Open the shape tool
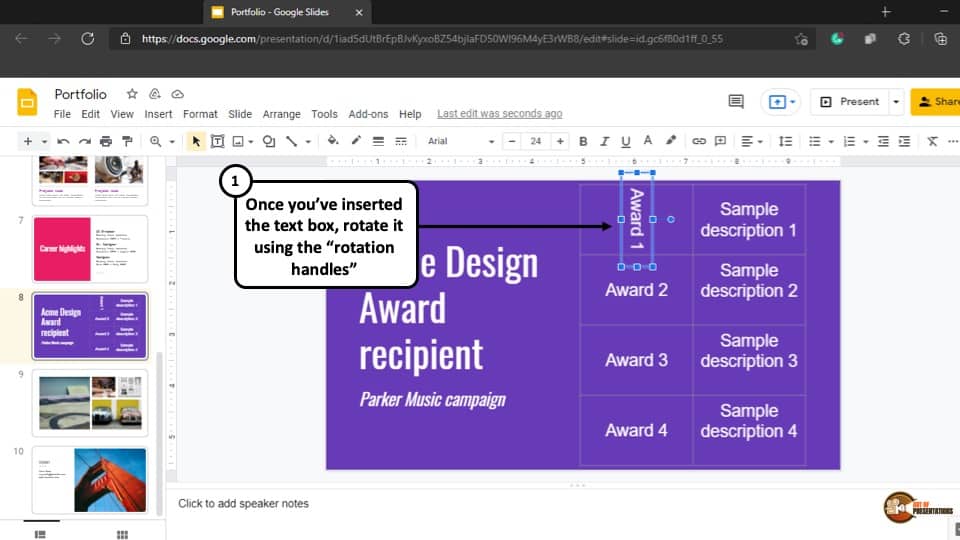Viewport: 960px width, 540px height. pos(269,141)
